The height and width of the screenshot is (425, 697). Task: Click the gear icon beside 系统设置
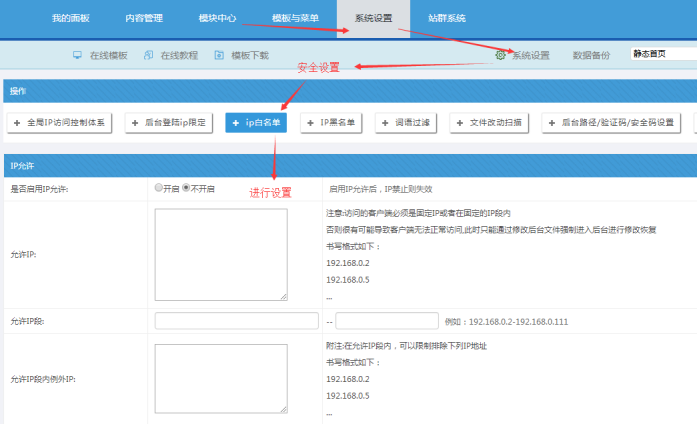500,55
